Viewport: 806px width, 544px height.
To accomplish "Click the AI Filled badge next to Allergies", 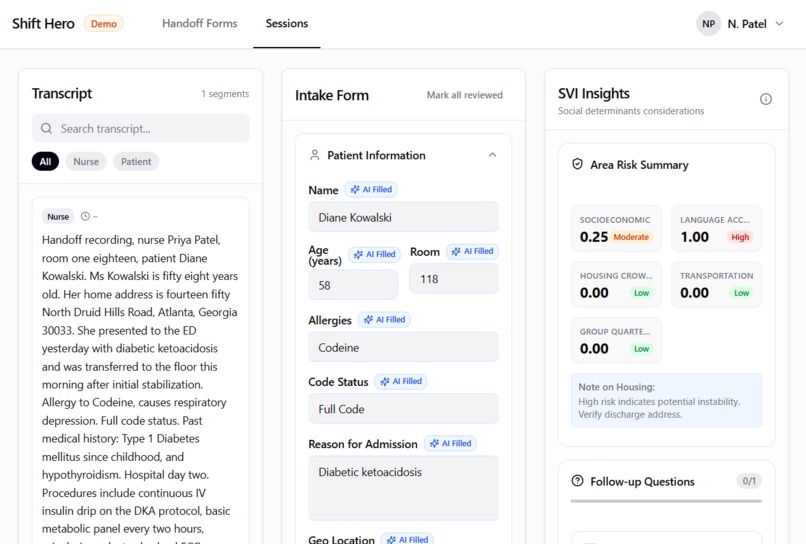I will coord(384,320).
